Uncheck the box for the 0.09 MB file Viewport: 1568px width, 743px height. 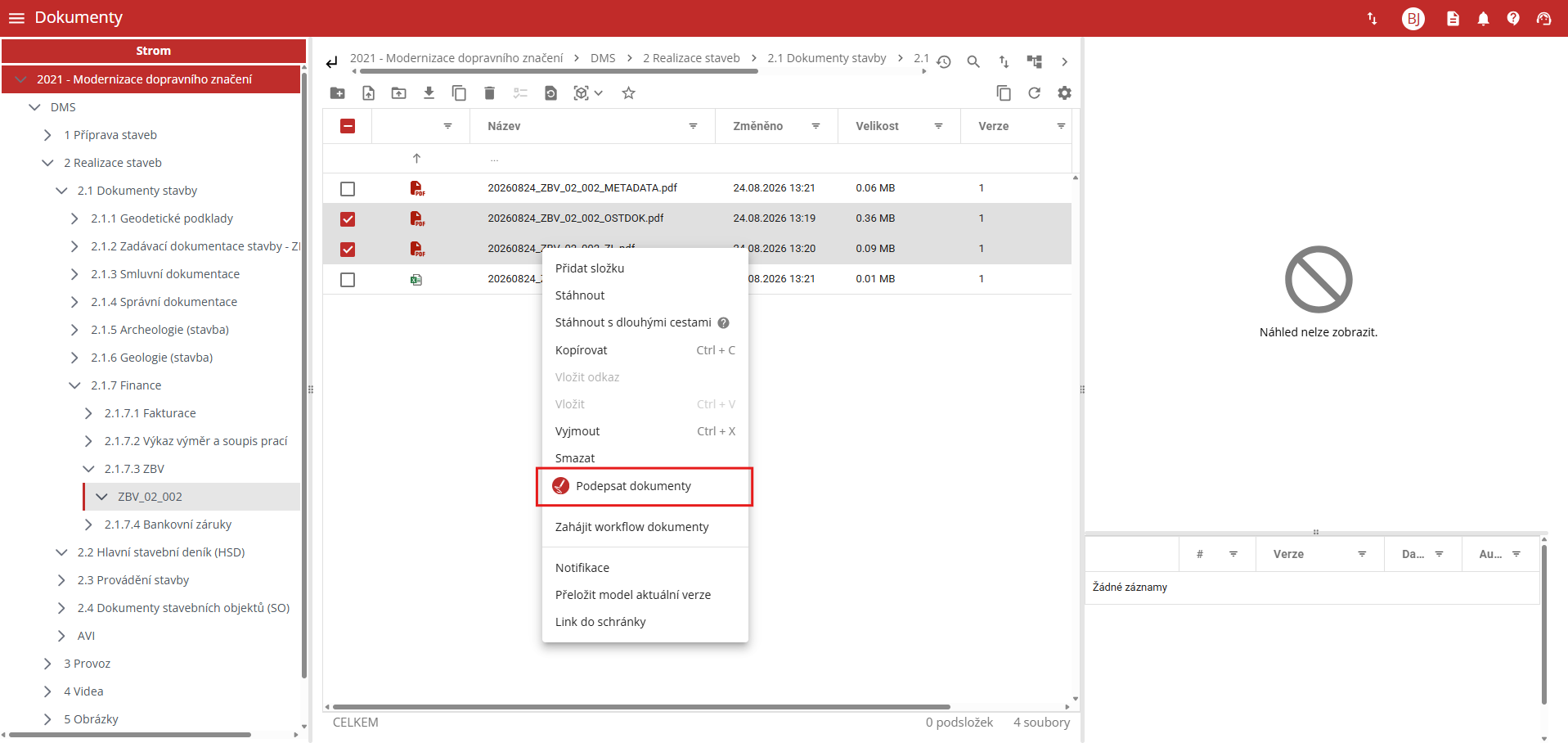(x=348, y=250)
